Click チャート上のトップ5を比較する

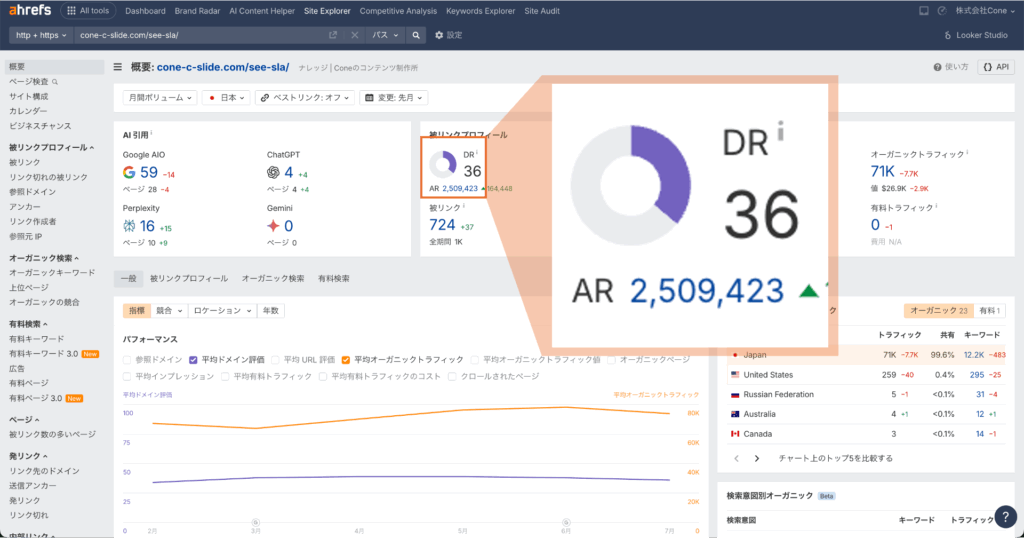835,458
